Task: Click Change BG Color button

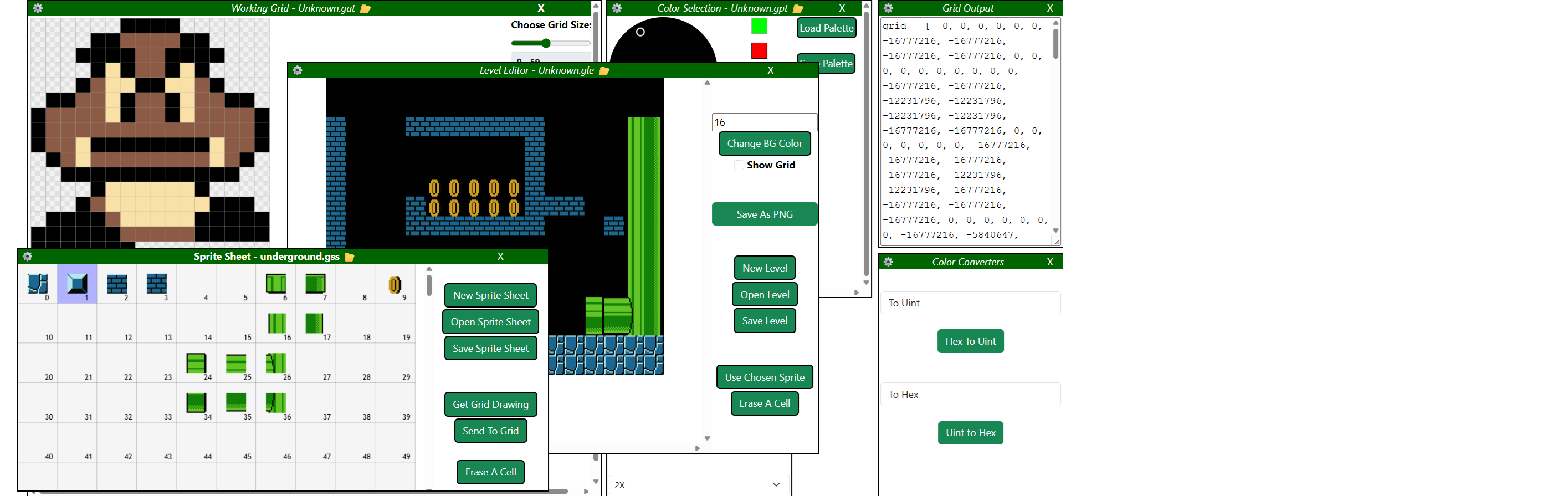Action: click(x=765, y=144)
